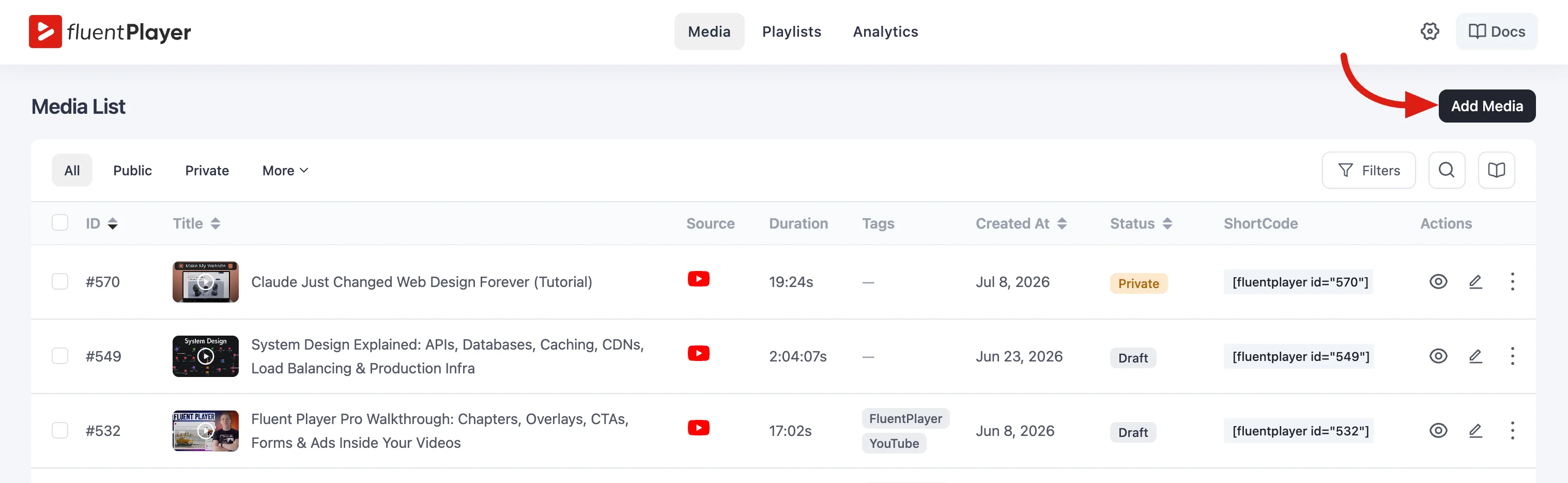This screenshot has width=1568, height=483.
Task: Play the Fluent Player thumbnail for #532
Action: click(x=205, y=431)
